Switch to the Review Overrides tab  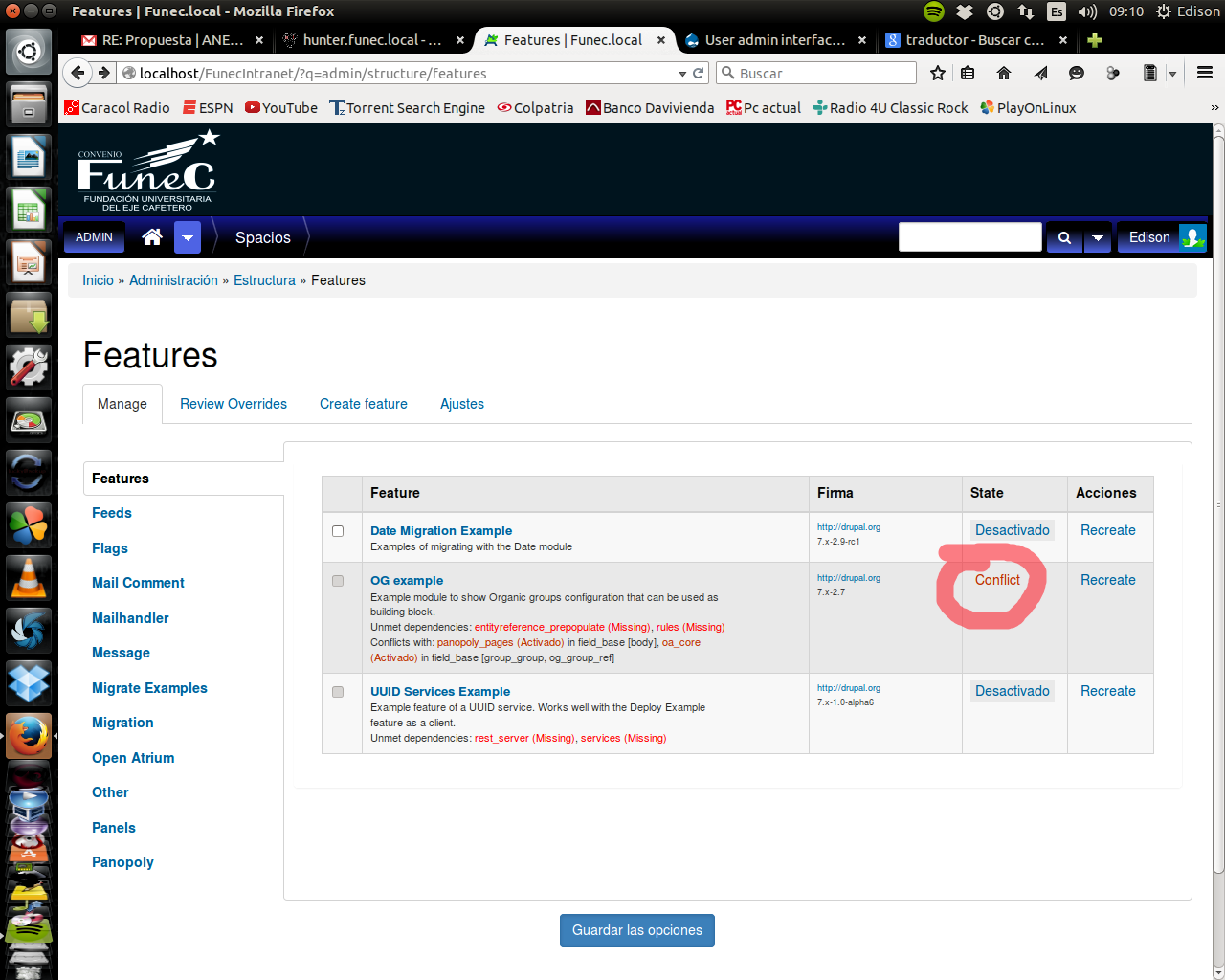(233, 403)
